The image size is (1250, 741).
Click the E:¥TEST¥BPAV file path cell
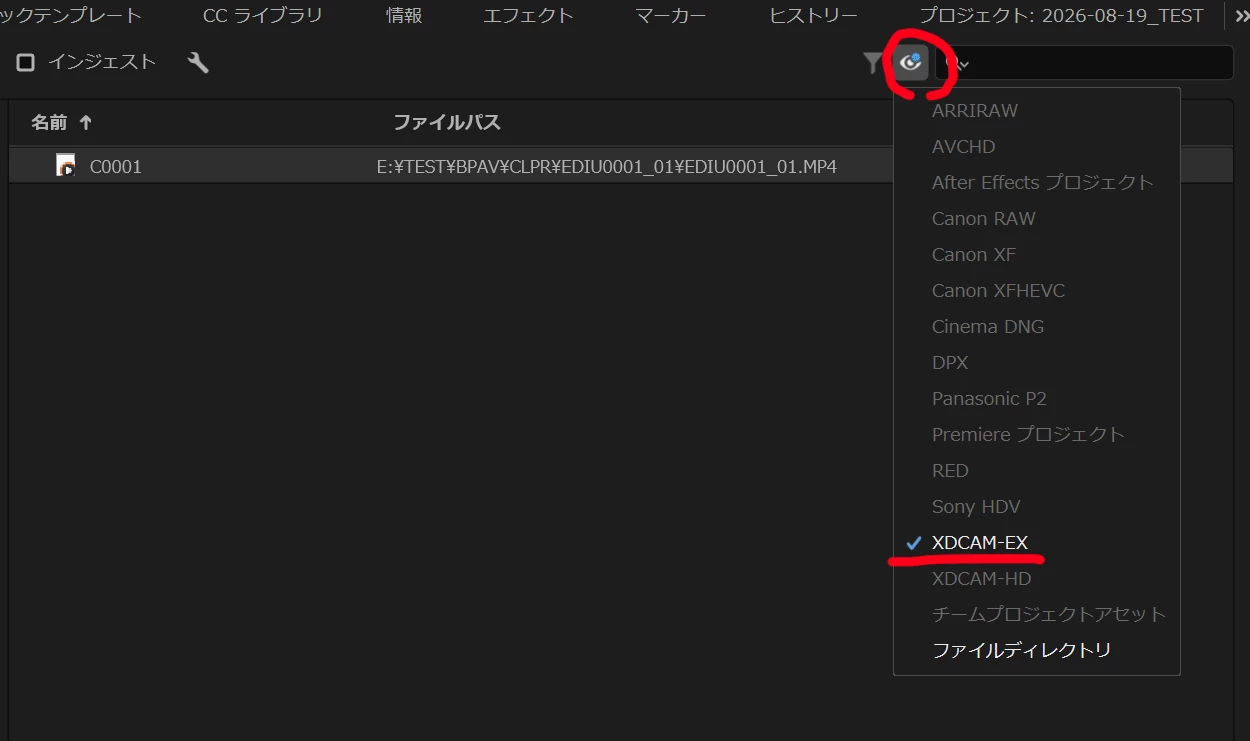pyautogui.click(x=606, y=167)
